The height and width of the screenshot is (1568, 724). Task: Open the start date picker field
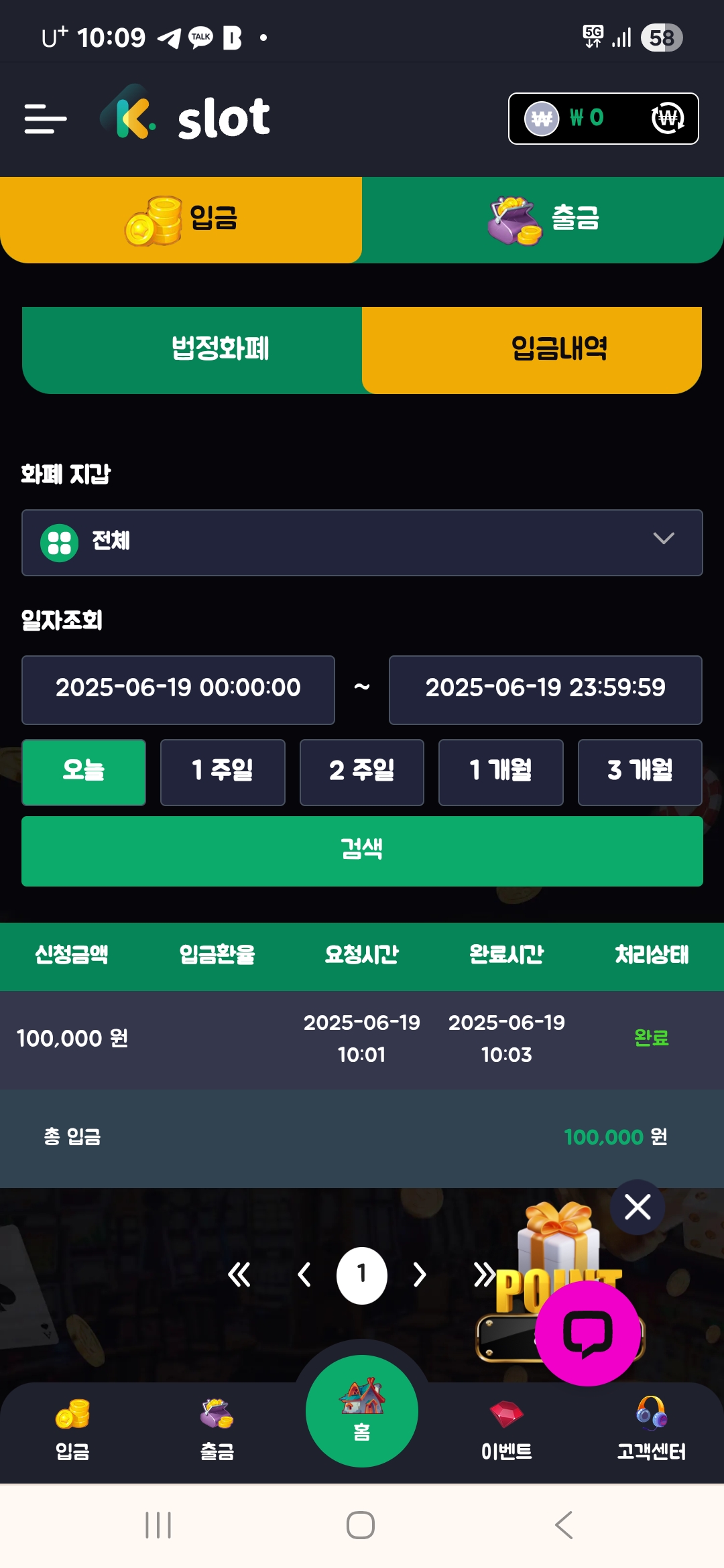[178, 690]
